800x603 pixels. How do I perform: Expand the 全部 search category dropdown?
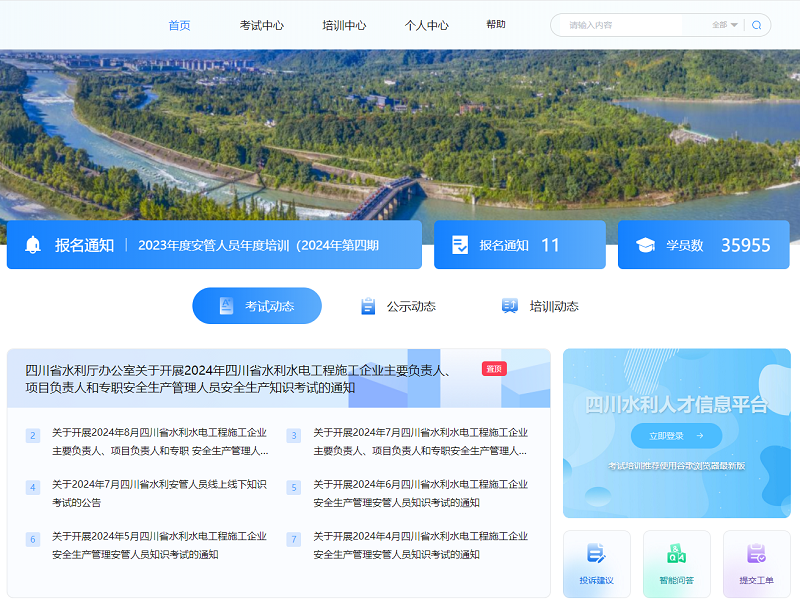[725, 25]
